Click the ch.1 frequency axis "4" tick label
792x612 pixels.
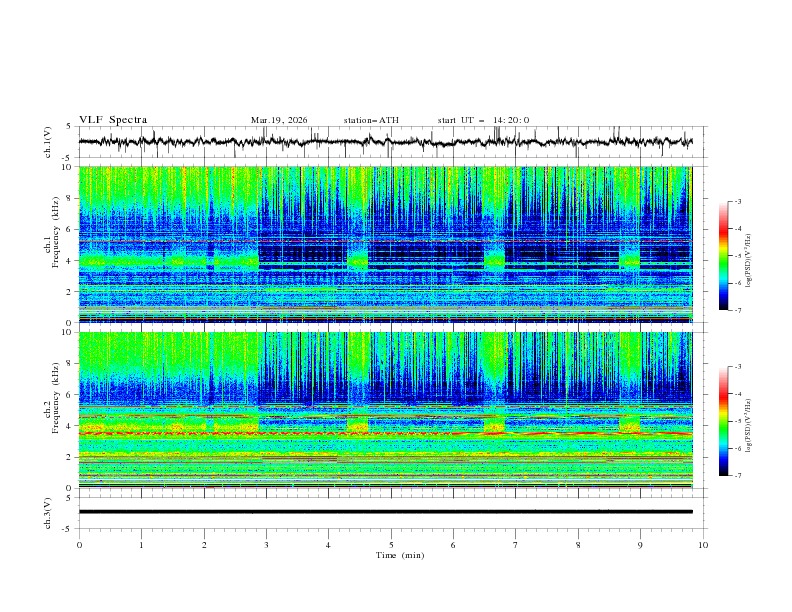coord(70,261)
